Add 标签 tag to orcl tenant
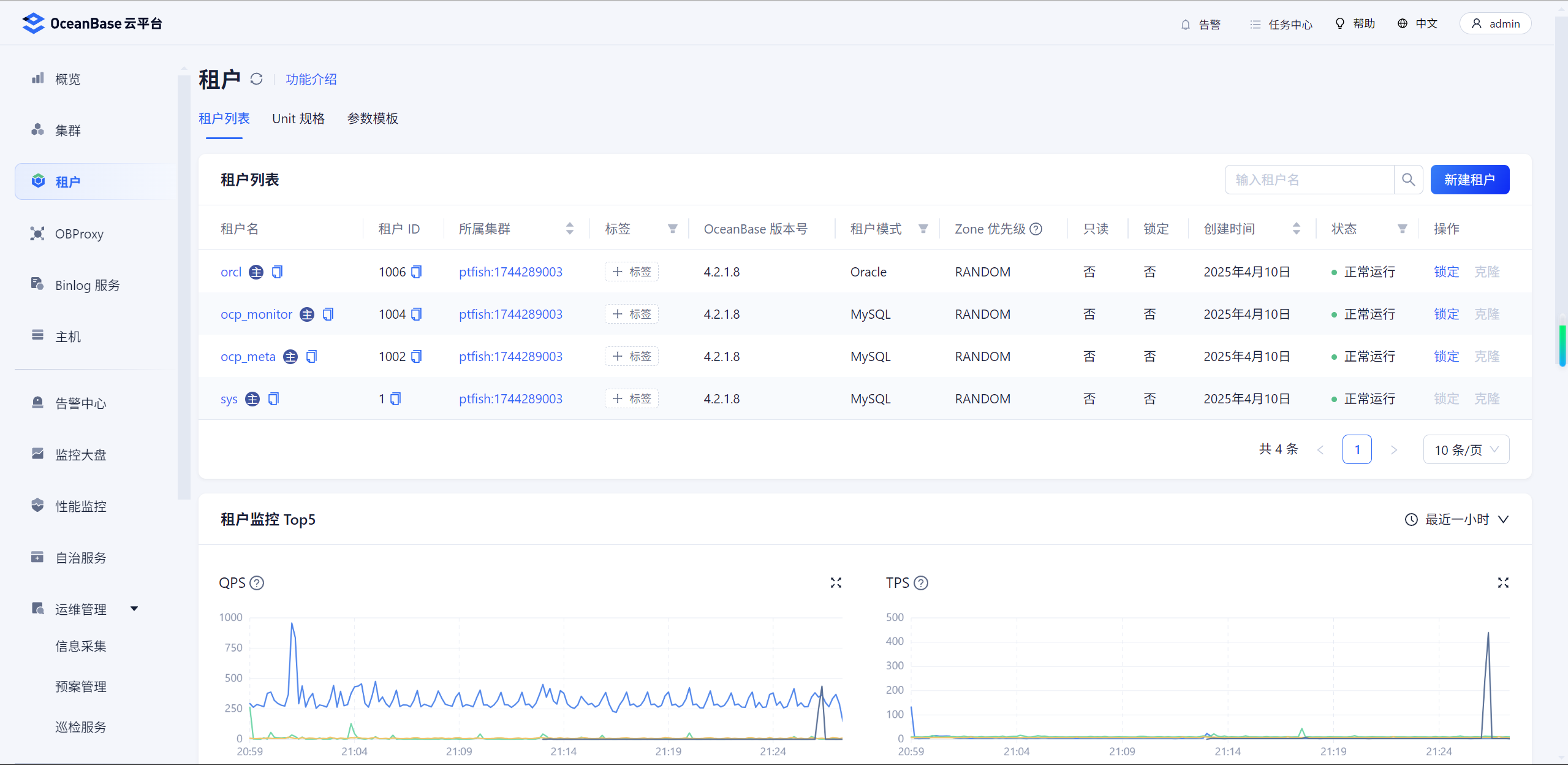 pos(631,272)
